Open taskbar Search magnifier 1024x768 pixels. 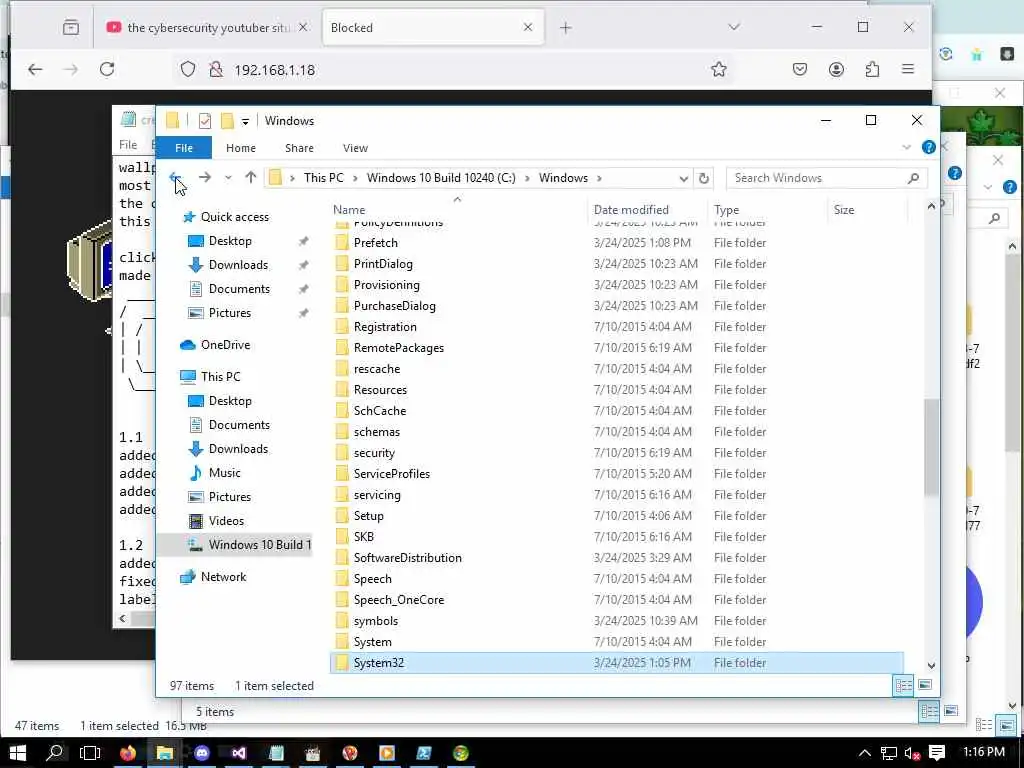[55, 753]
